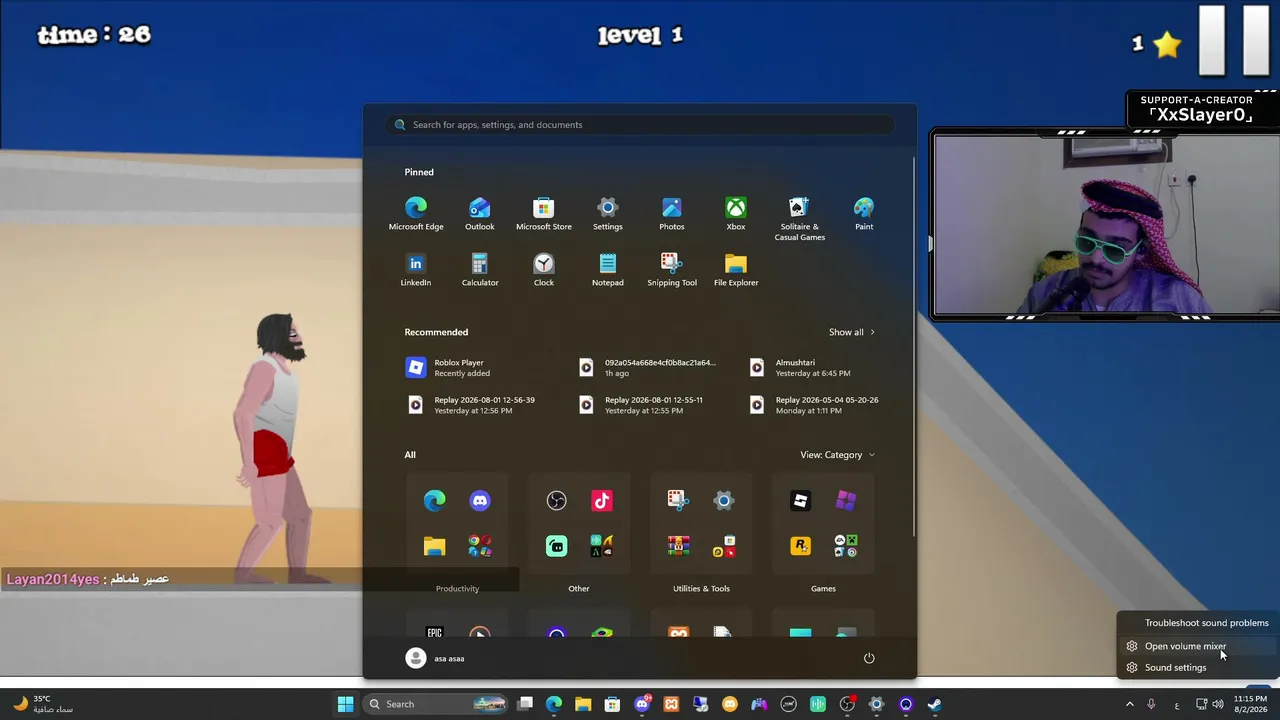Open the Paint app

(x=864, y=214)
